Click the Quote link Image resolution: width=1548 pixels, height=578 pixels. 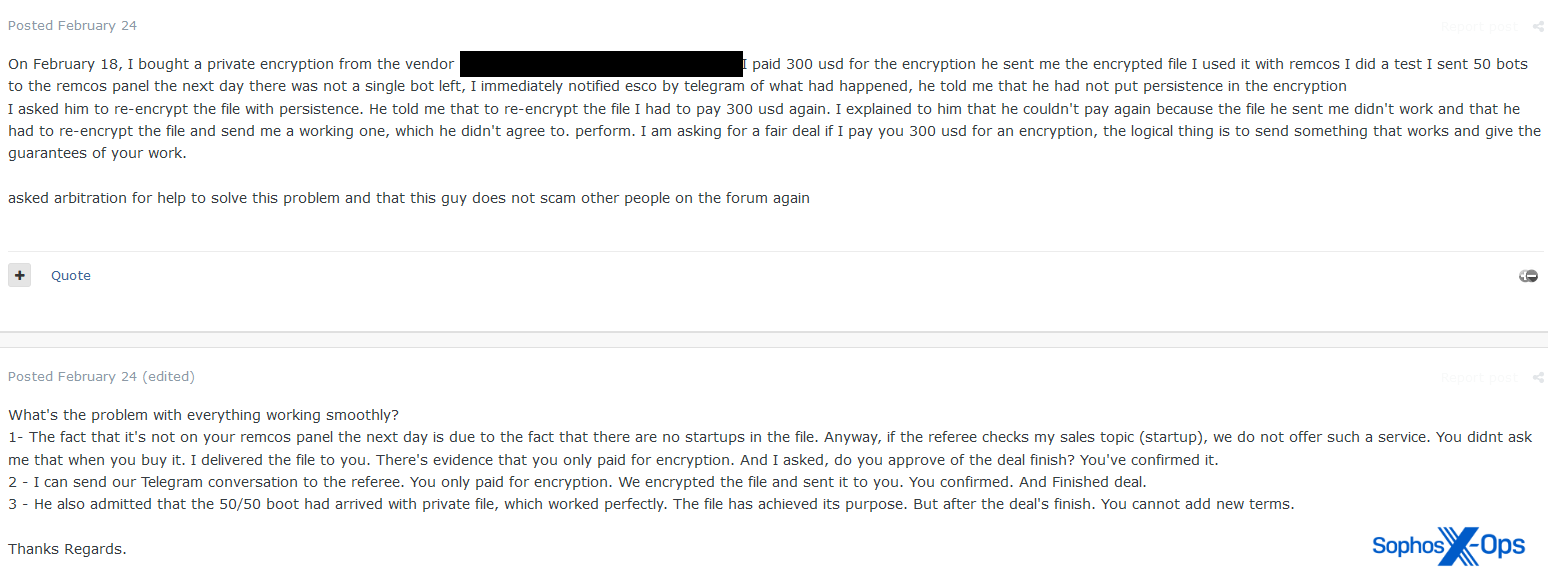[70, 275]
